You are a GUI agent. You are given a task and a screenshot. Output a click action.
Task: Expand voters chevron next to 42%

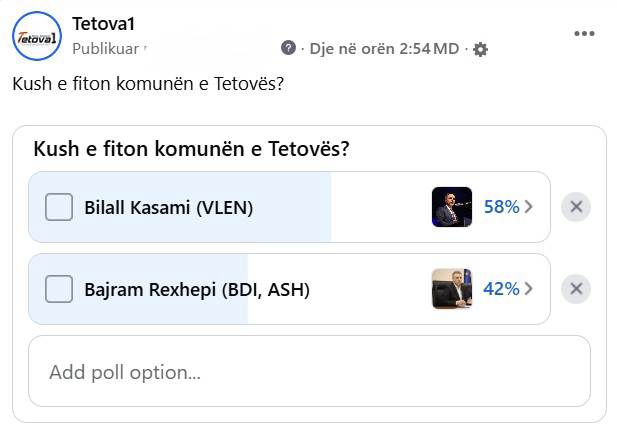pyautogui.click(x=529, y=289)
